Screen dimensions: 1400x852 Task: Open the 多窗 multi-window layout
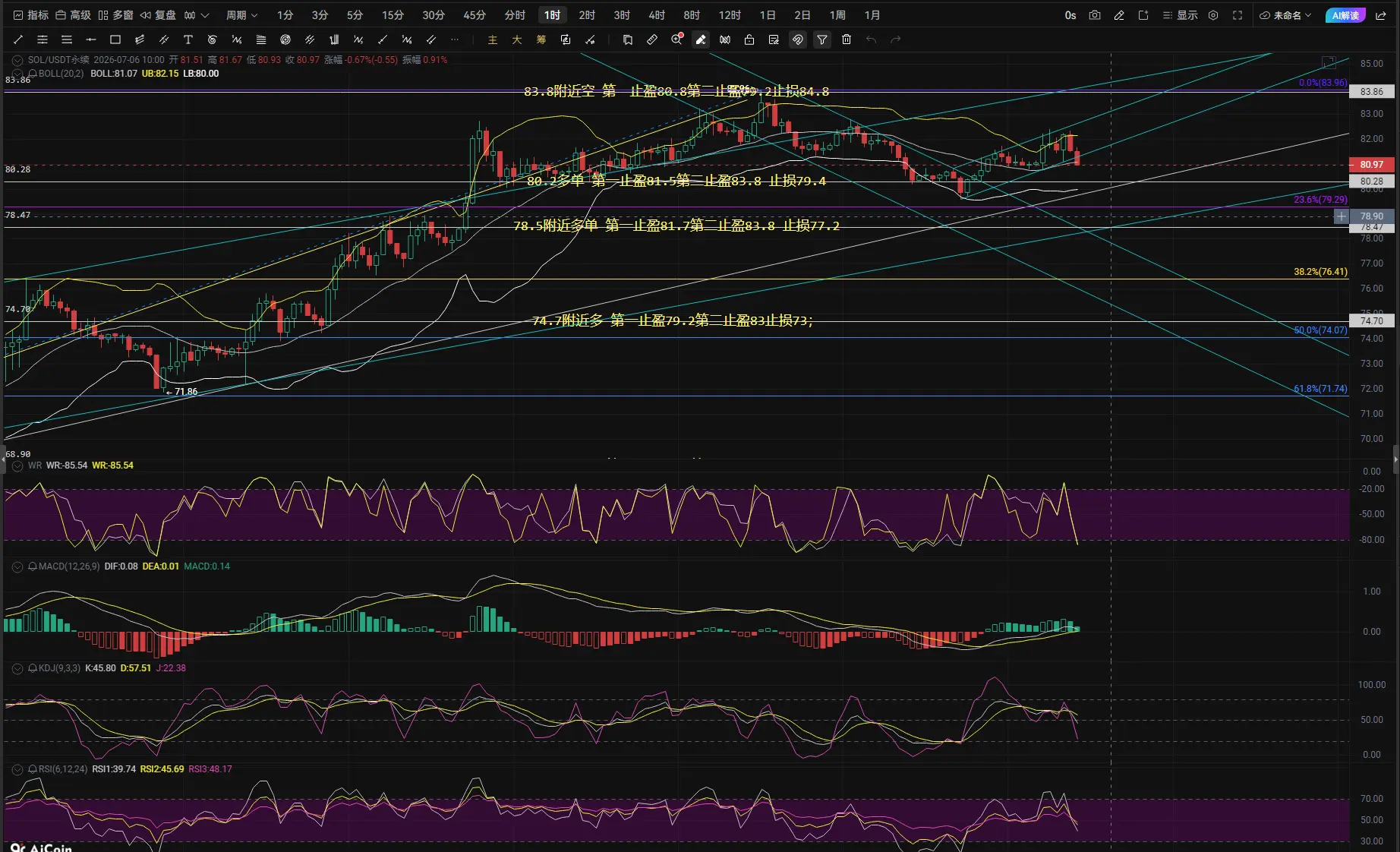pyautogui.click(x=116, y=15)
